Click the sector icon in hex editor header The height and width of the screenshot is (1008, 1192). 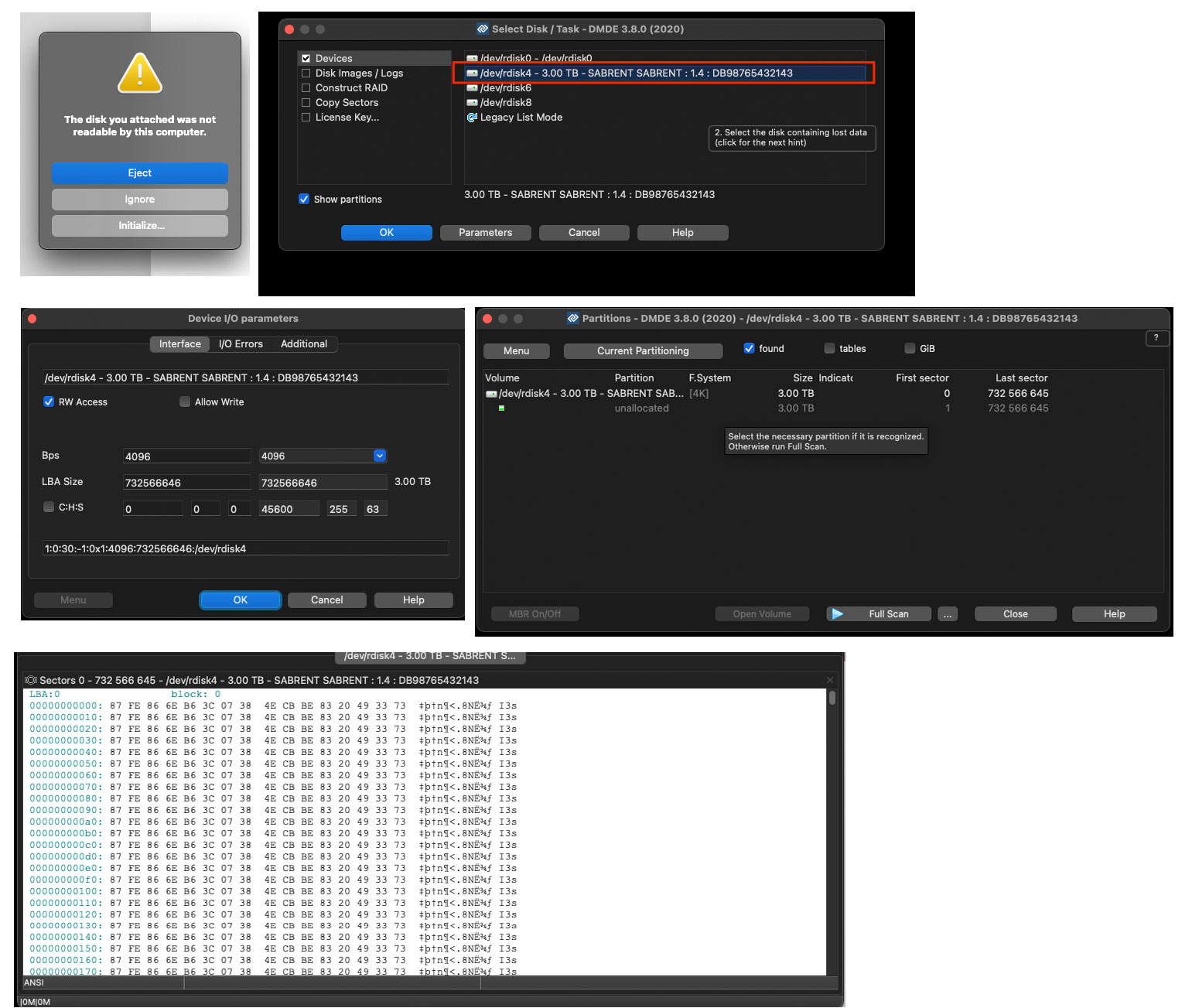point(31,681)
